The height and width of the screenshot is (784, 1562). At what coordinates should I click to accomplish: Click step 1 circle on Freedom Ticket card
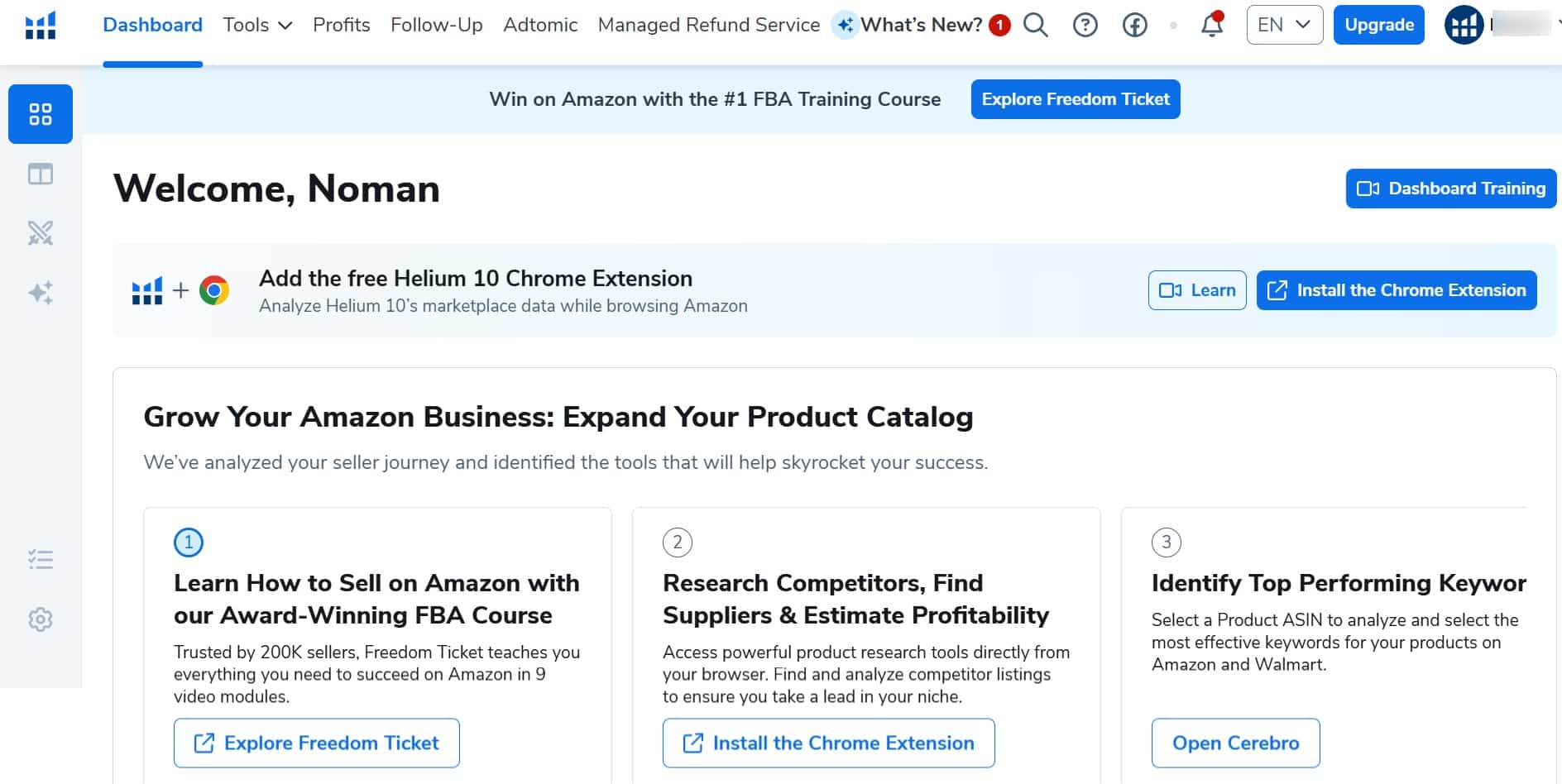pos(189,543)
